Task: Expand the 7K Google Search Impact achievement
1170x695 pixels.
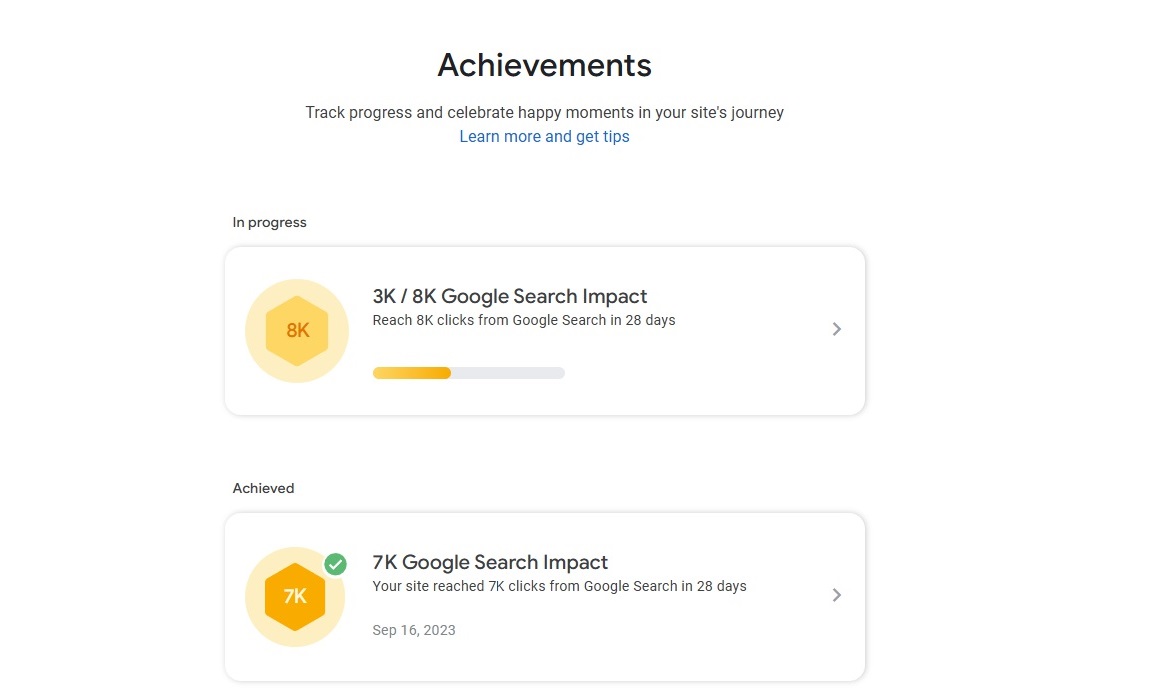Action: coord(836,594)
